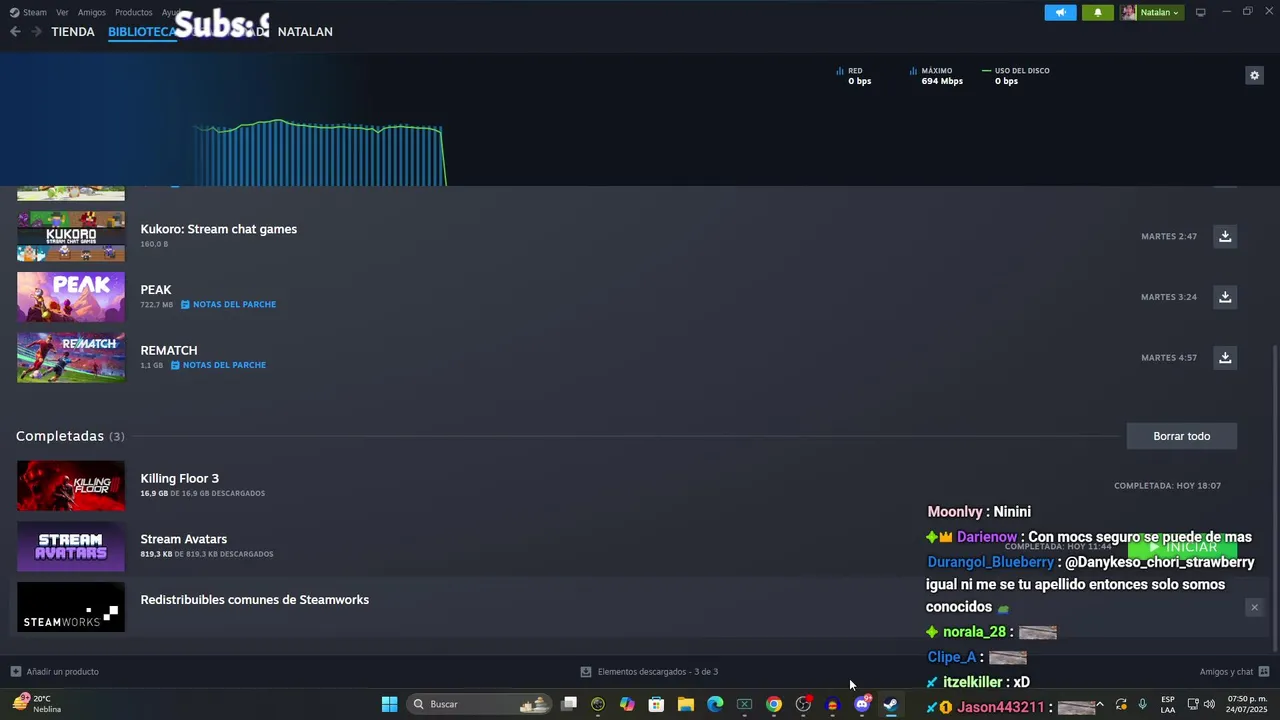This screenshot has height=720, width=1280.
Task: Open the Steamworks thumbnail
Action: 71,607
